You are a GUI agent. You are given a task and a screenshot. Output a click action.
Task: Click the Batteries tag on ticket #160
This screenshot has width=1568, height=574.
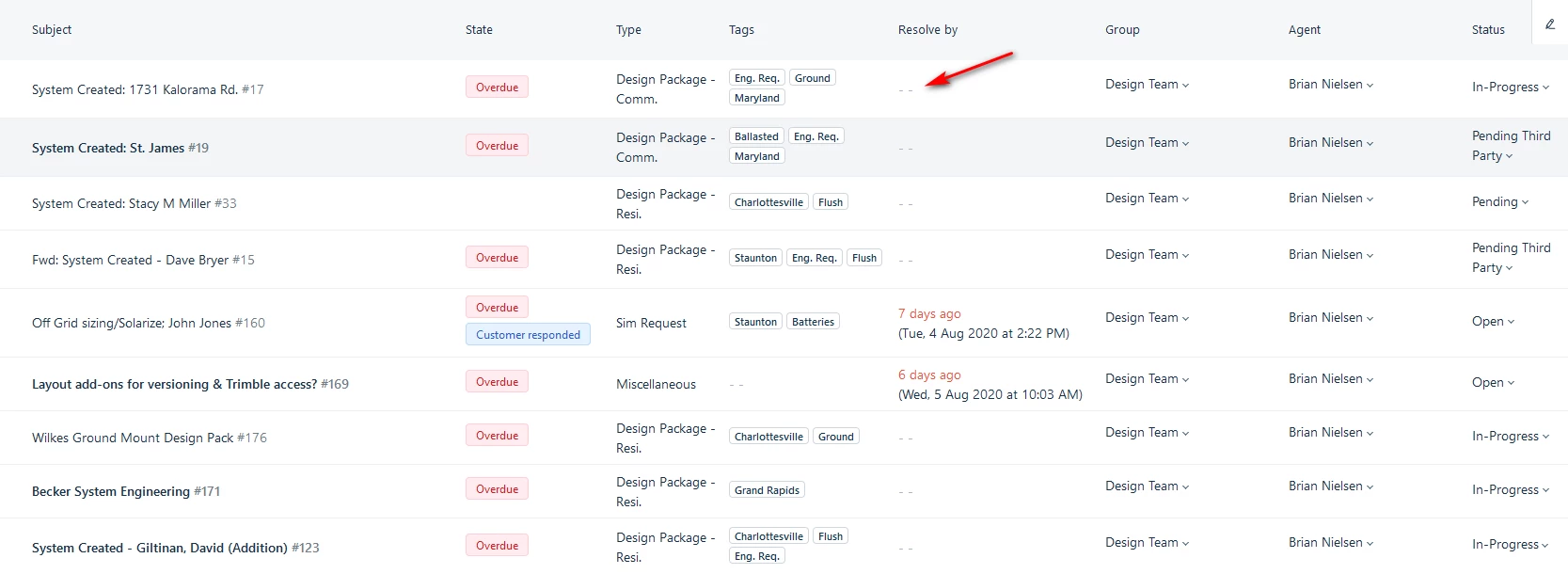click(x=813, y=322)
